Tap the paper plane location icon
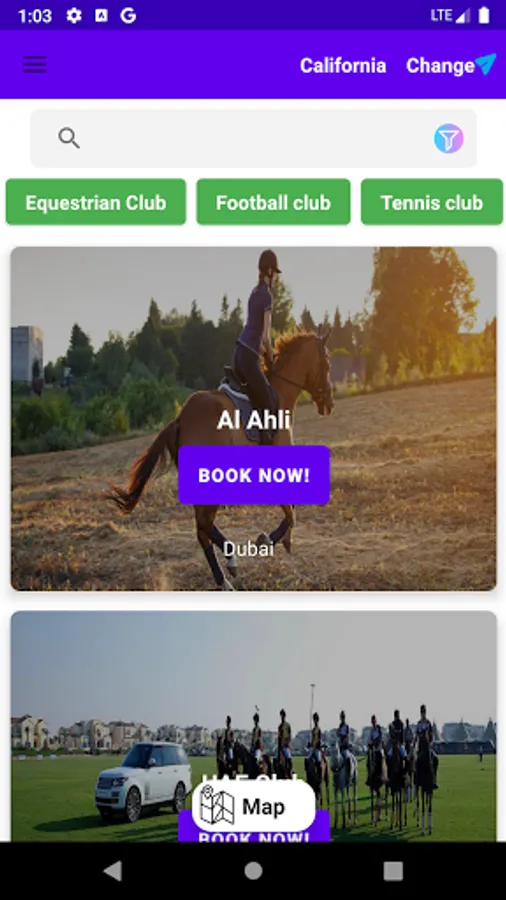Viewport: 506px width, 900px height. [x=485, y=64]
